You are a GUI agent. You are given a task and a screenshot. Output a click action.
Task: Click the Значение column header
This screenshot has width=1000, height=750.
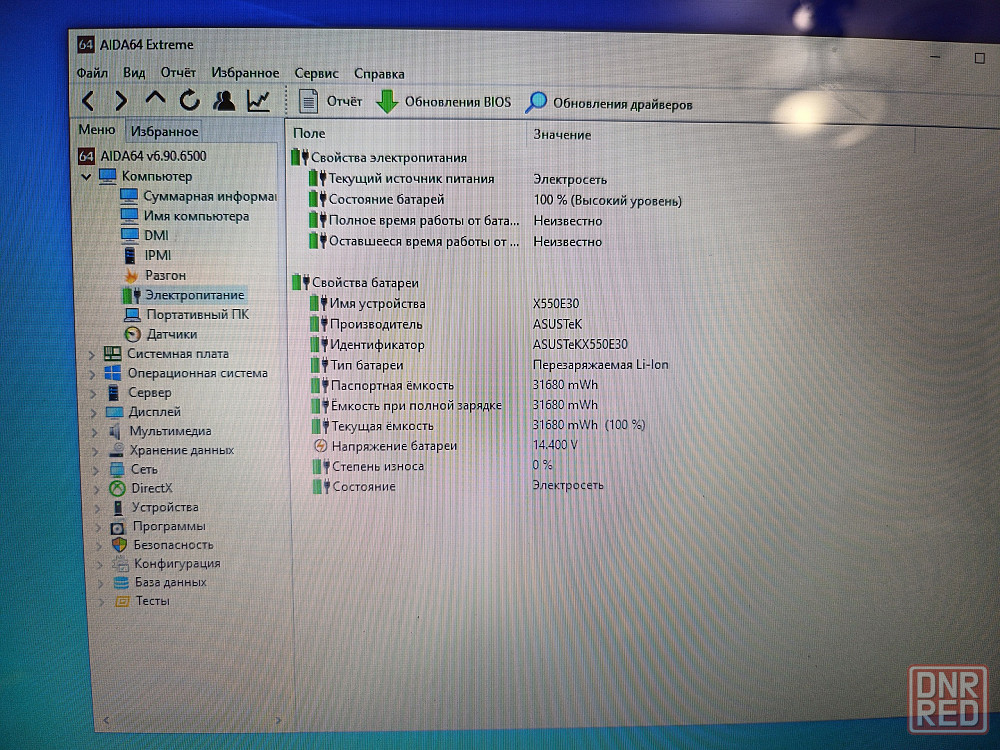(x=562, y=134)
